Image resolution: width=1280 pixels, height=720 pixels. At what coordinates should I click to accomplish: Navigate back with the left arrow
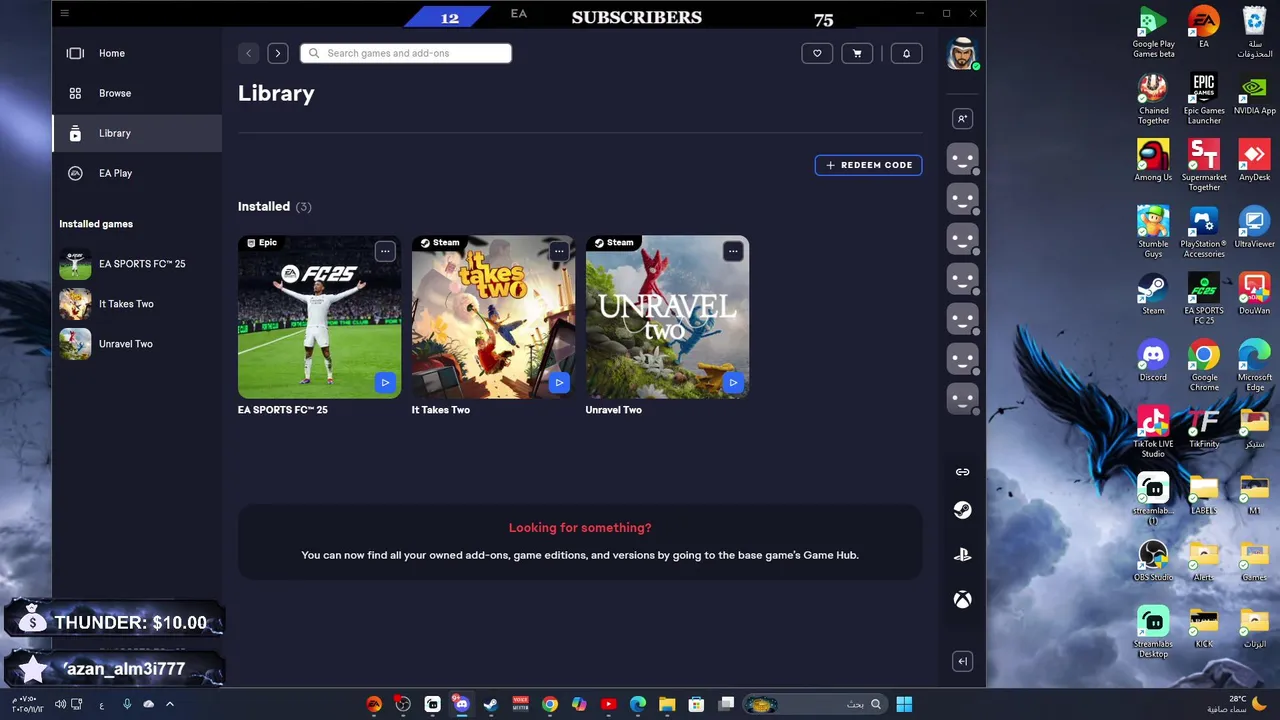tap(248, 53)
